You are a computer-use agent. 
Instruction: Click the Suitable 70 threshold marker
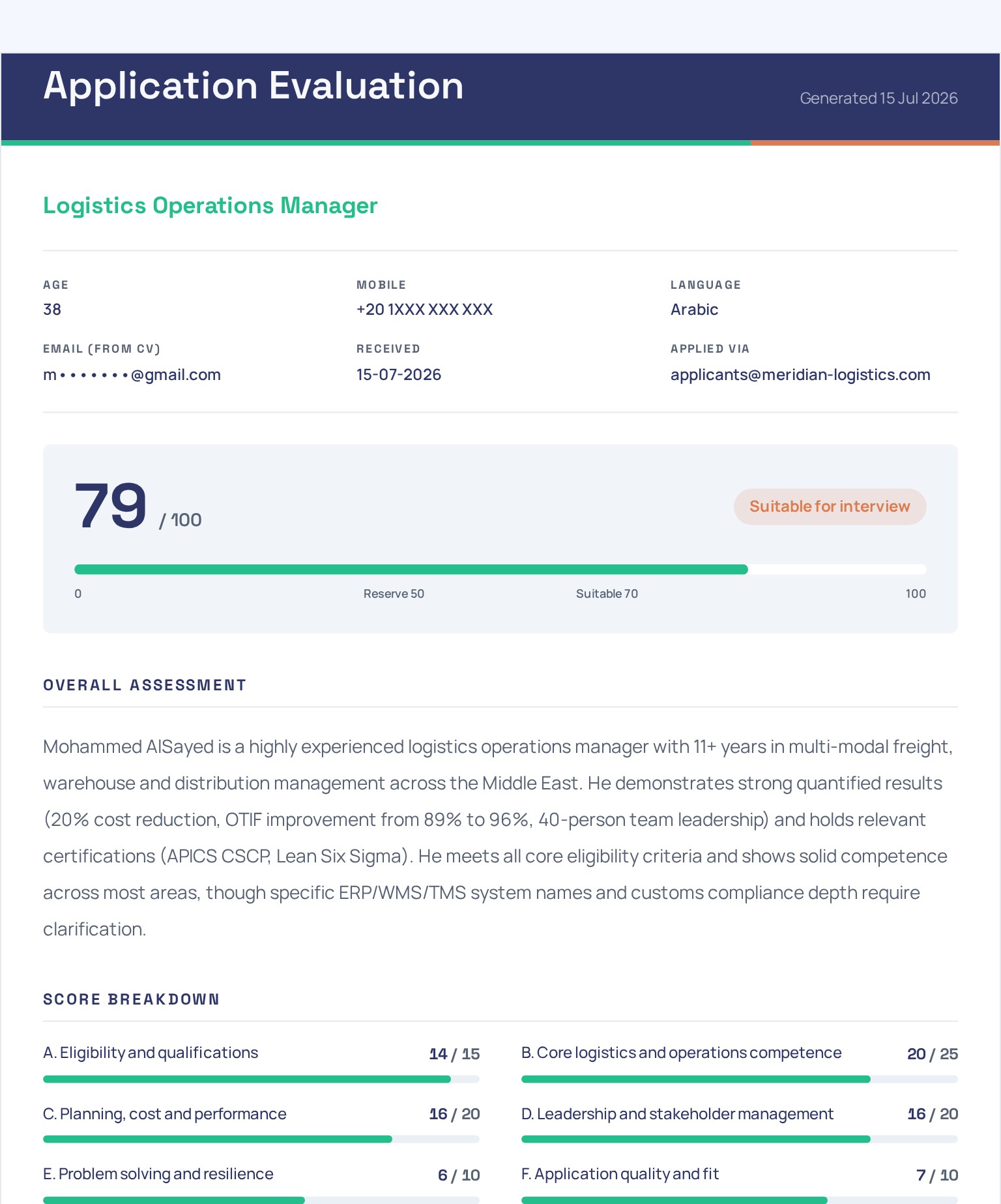607,594
